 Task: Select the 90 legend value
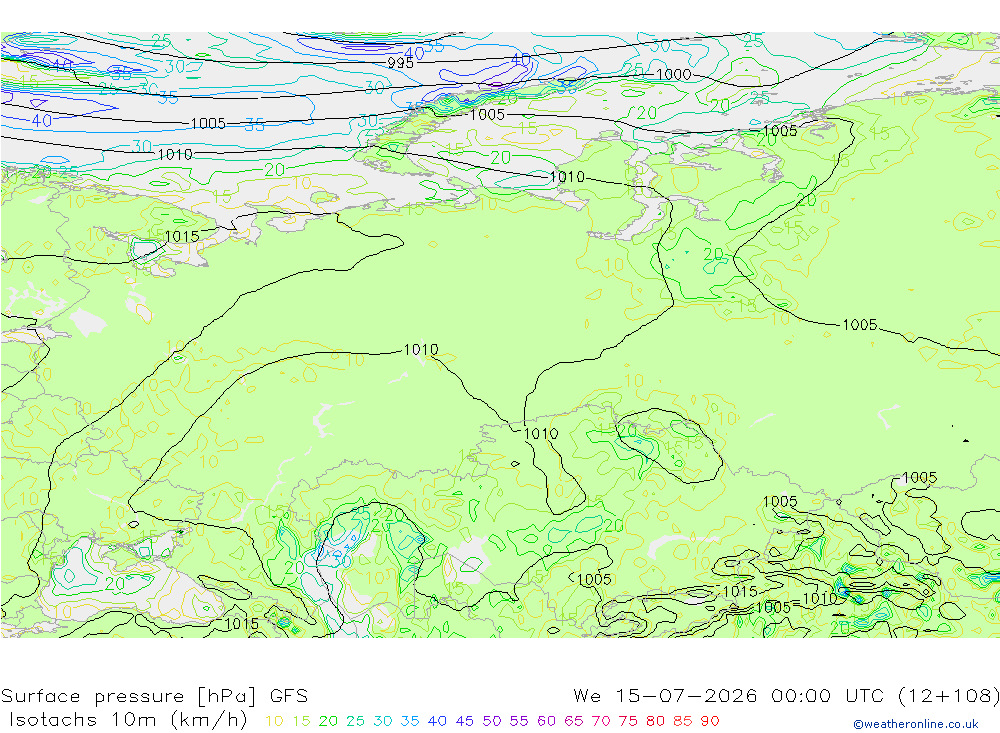pyautogui.click(x=710, y=721)
